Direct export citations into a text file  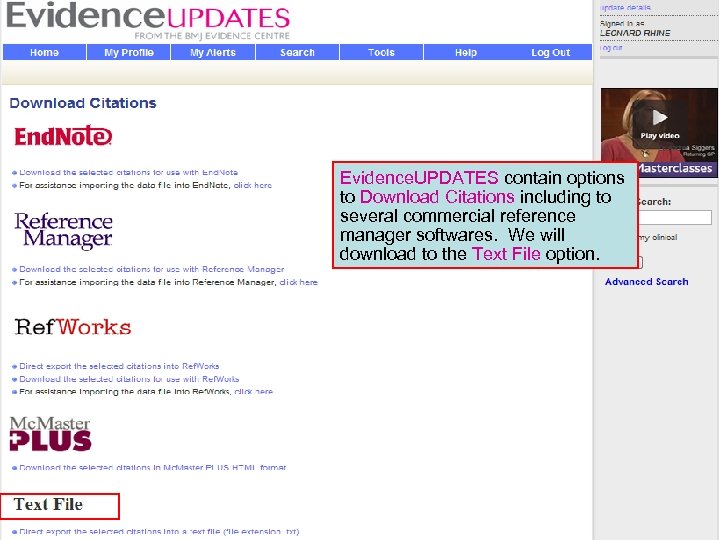click(x=159, y=532)
